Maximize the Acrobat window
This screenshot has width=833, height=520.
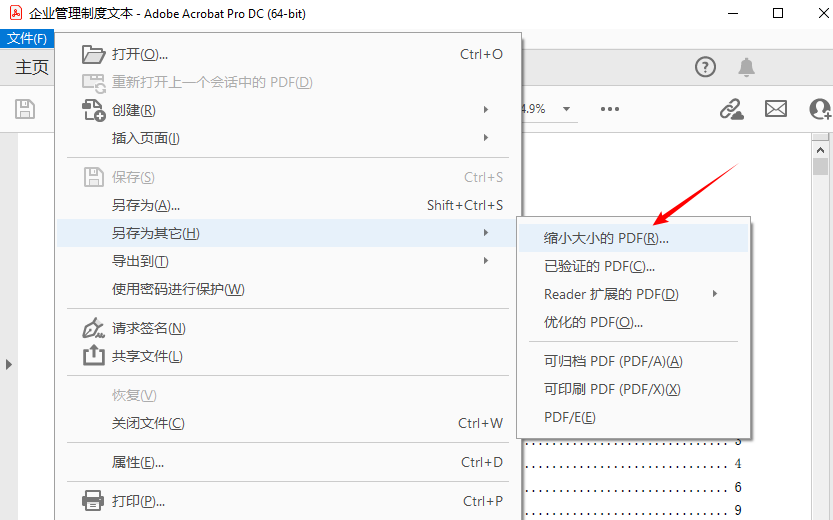[778, 13]
